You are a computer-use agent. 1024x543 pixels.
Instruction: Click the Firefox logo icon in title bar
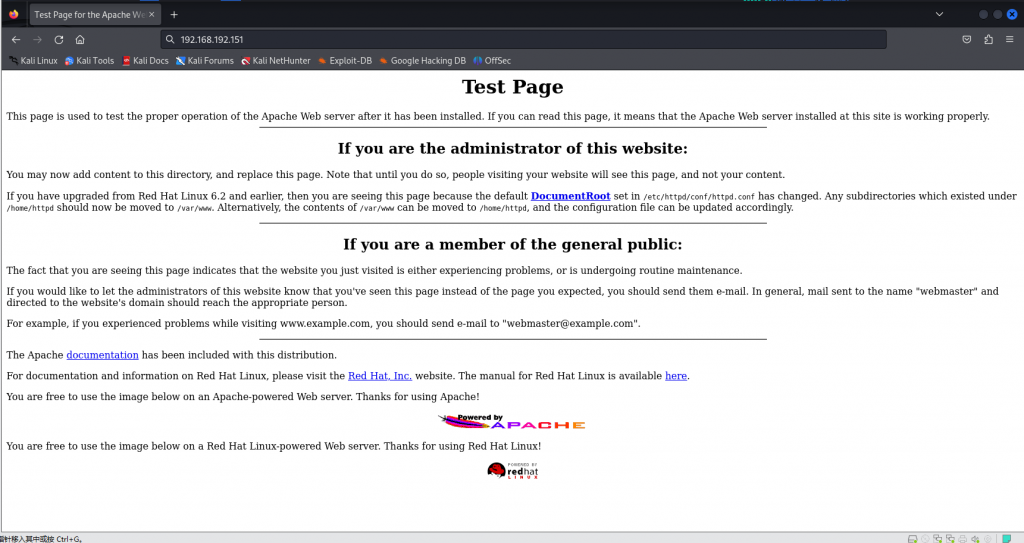coord(14,14)
